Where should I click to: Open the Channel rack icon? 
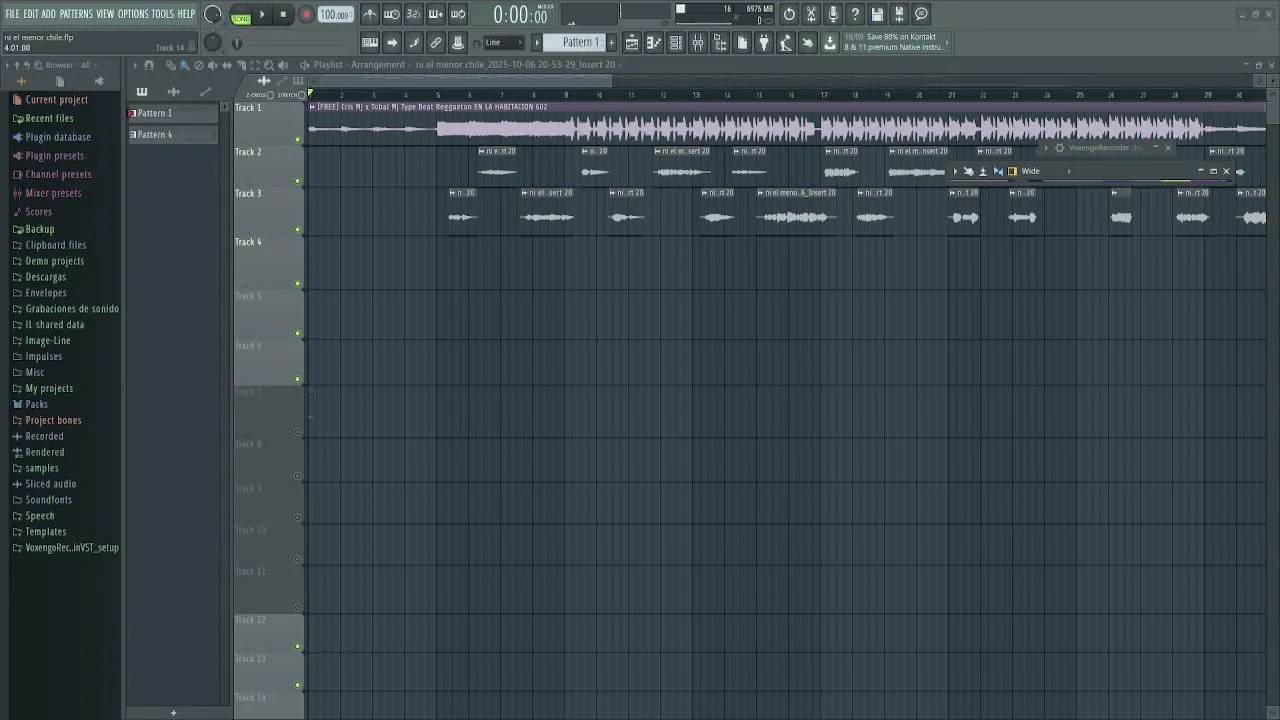point(676,42)
